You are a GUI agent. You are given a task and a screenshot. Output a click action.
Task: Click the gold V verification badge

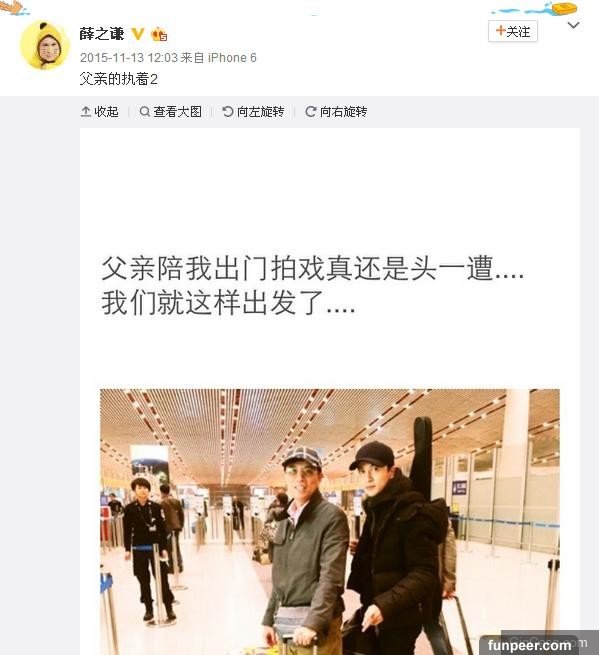(x=138, y=34)
